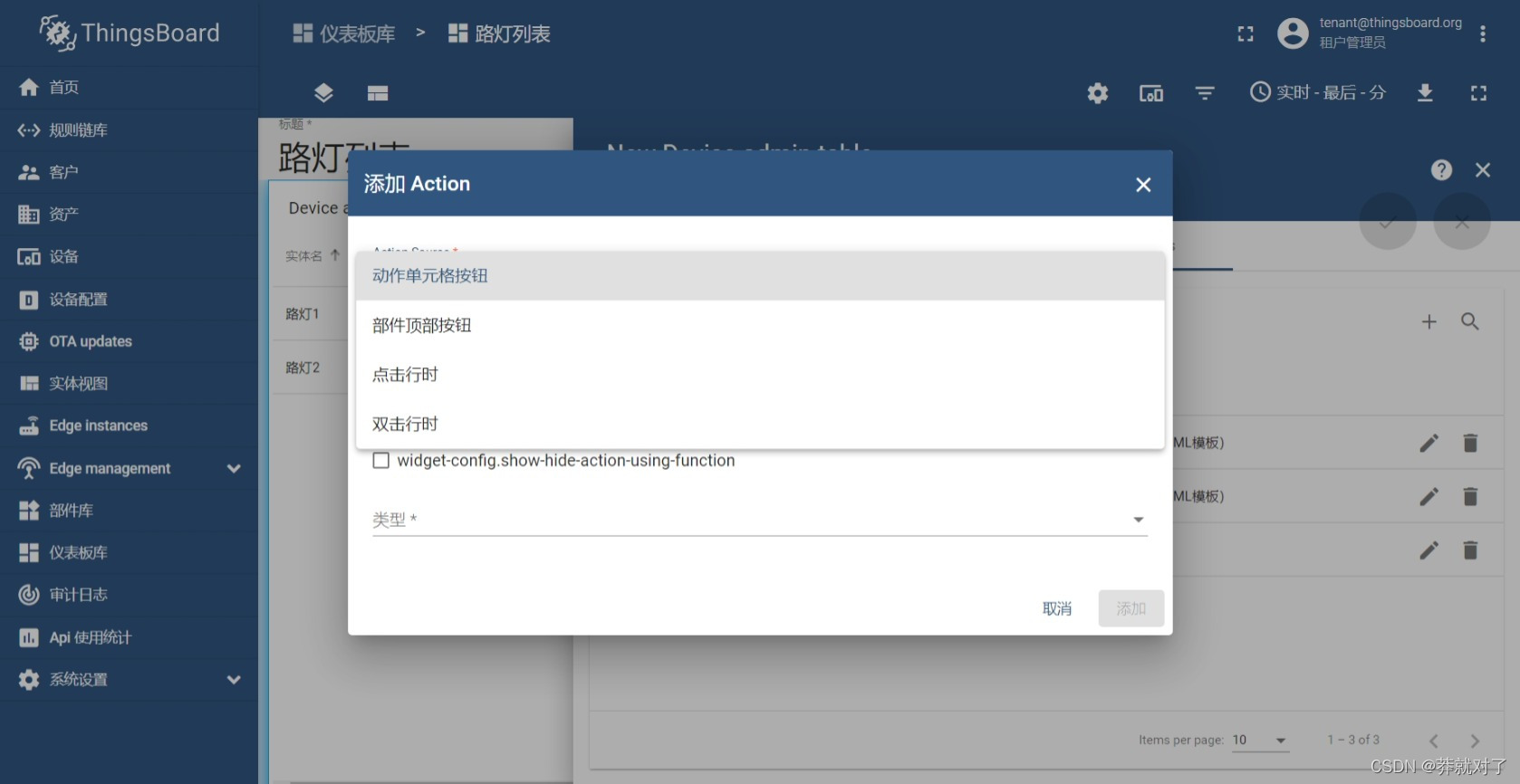This screenshot has height=784, width=1520.
Task: Open the filters icon in toolbar
Action: pos(1204,93)
